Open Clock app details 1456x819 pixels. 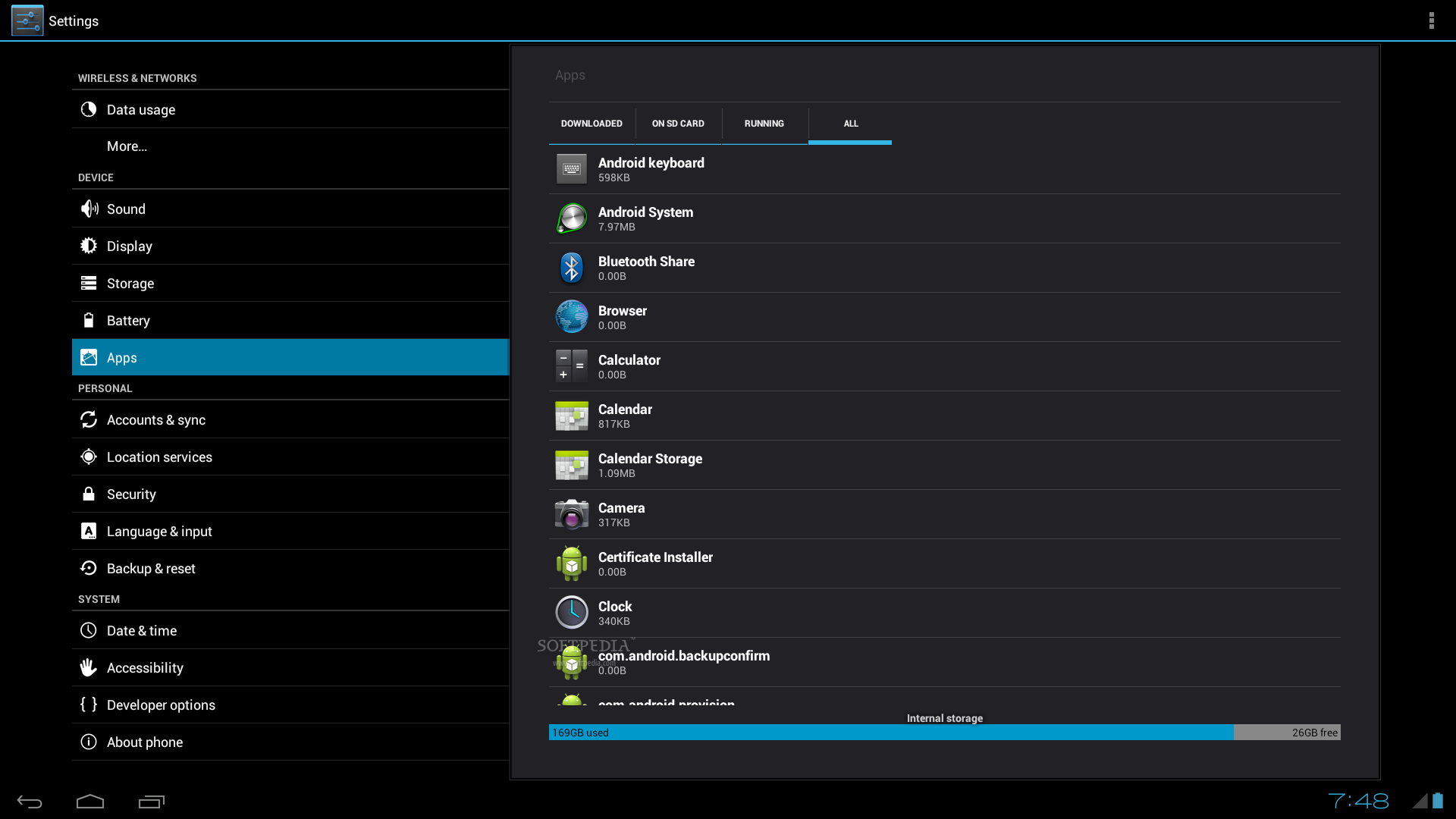(945, 613)
